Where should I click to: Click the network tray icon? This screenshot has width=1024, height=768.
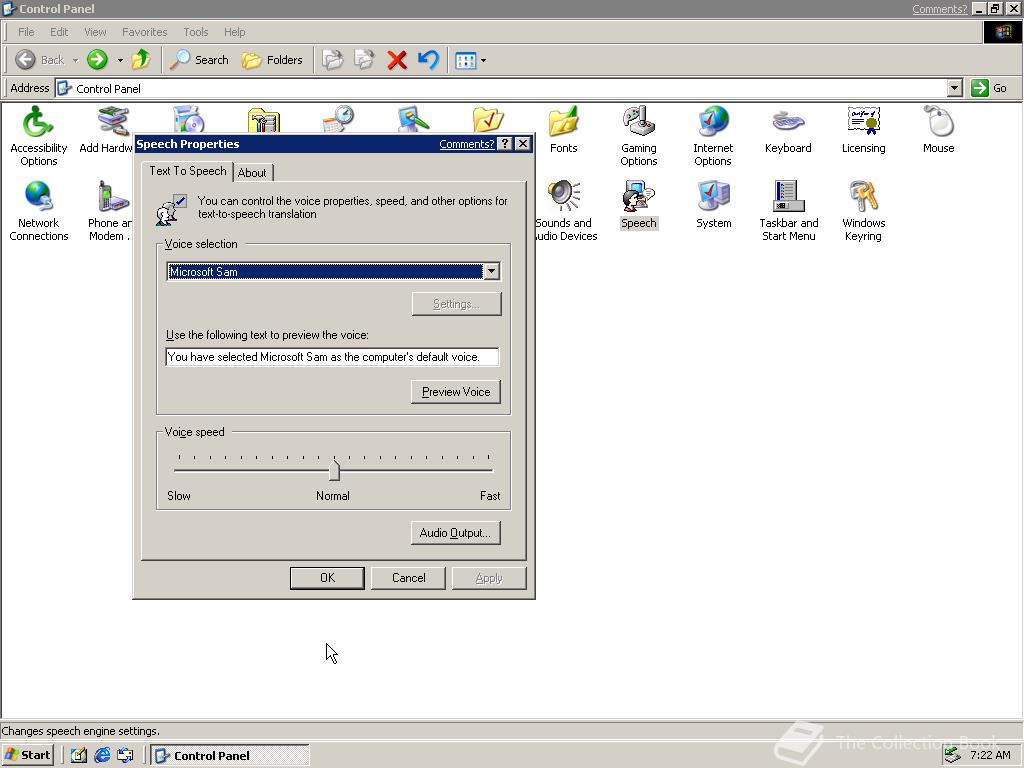click(953, 755)
